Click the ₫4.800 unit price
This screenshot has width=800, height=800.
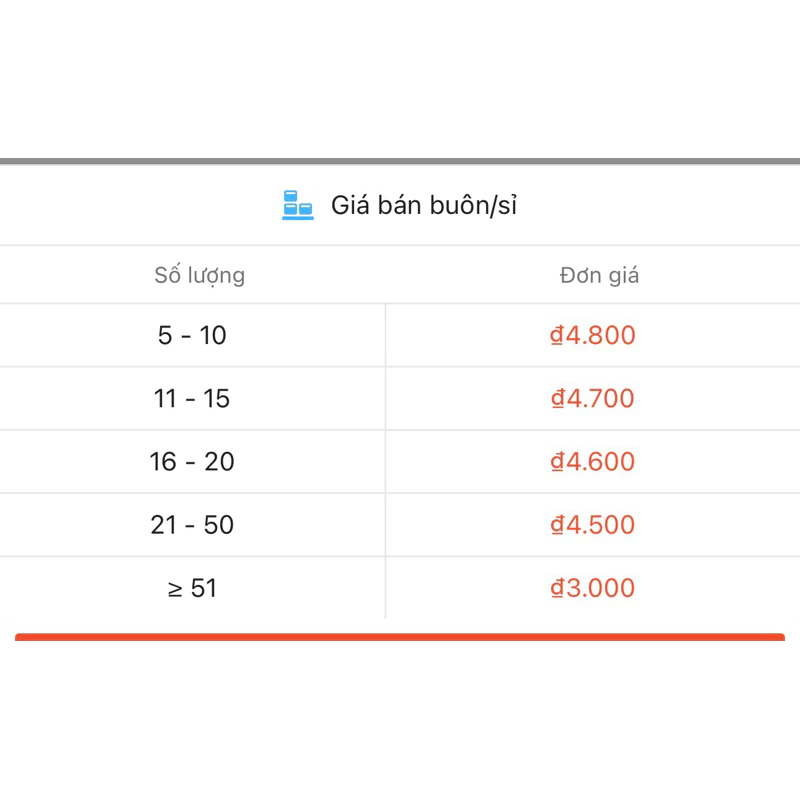pyautogui.click(x=593, y=335)
